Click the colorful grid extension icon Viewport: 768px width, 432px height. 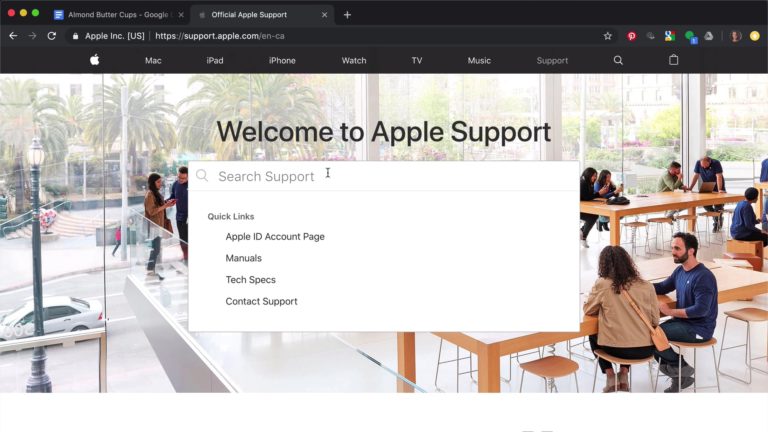click(x=670, y=36)
